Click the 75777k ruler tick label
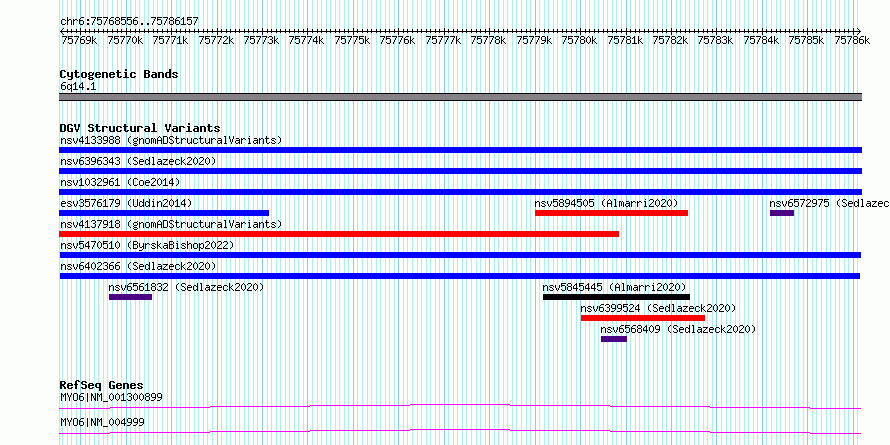The height and width of the screenshot is (445, 890). 443,40
